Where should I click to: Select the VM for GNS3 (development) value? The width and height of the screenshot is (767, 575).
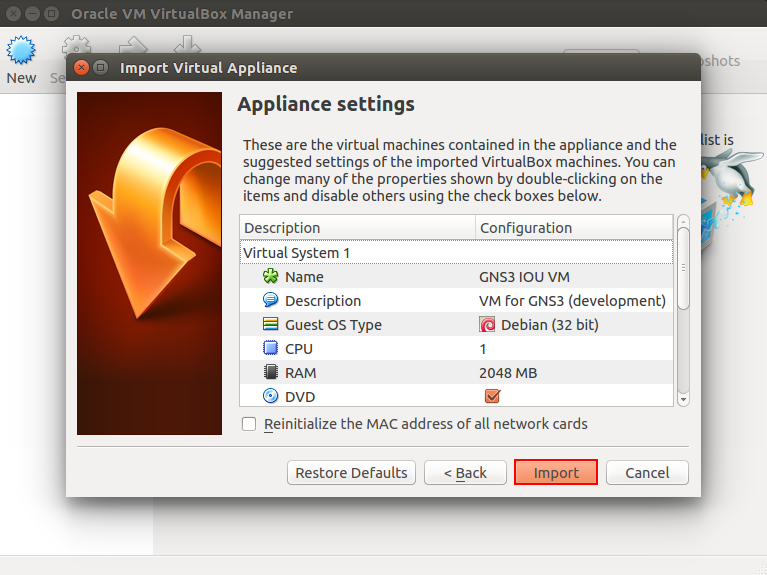[572, 300]
